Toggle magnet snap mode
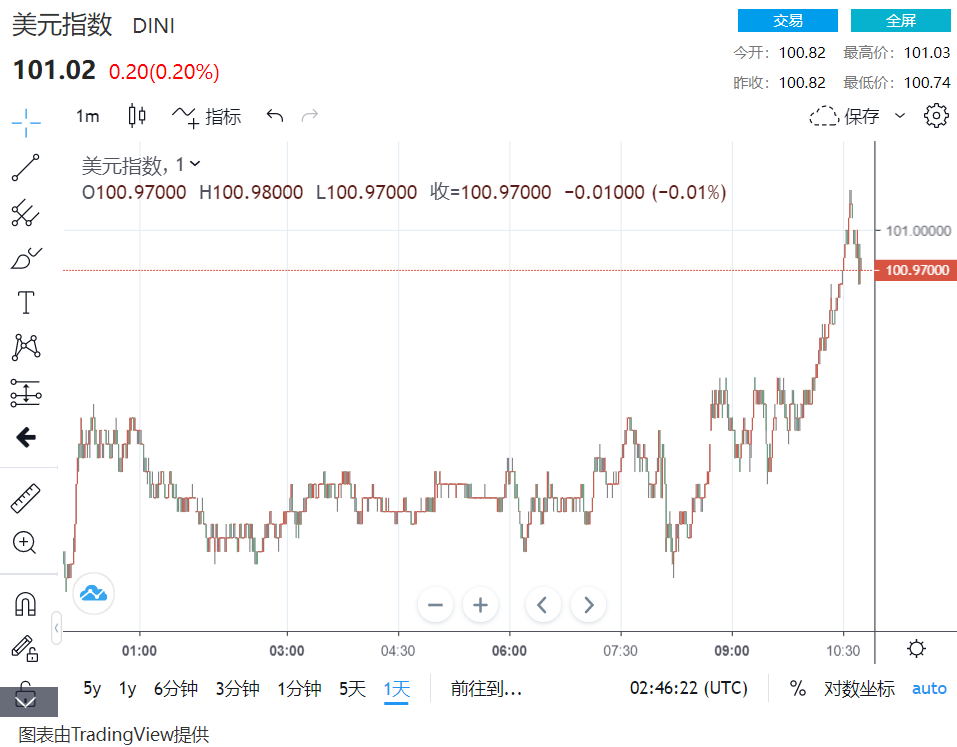The width and height of the screenshot is (957, 747). point(26,604)
